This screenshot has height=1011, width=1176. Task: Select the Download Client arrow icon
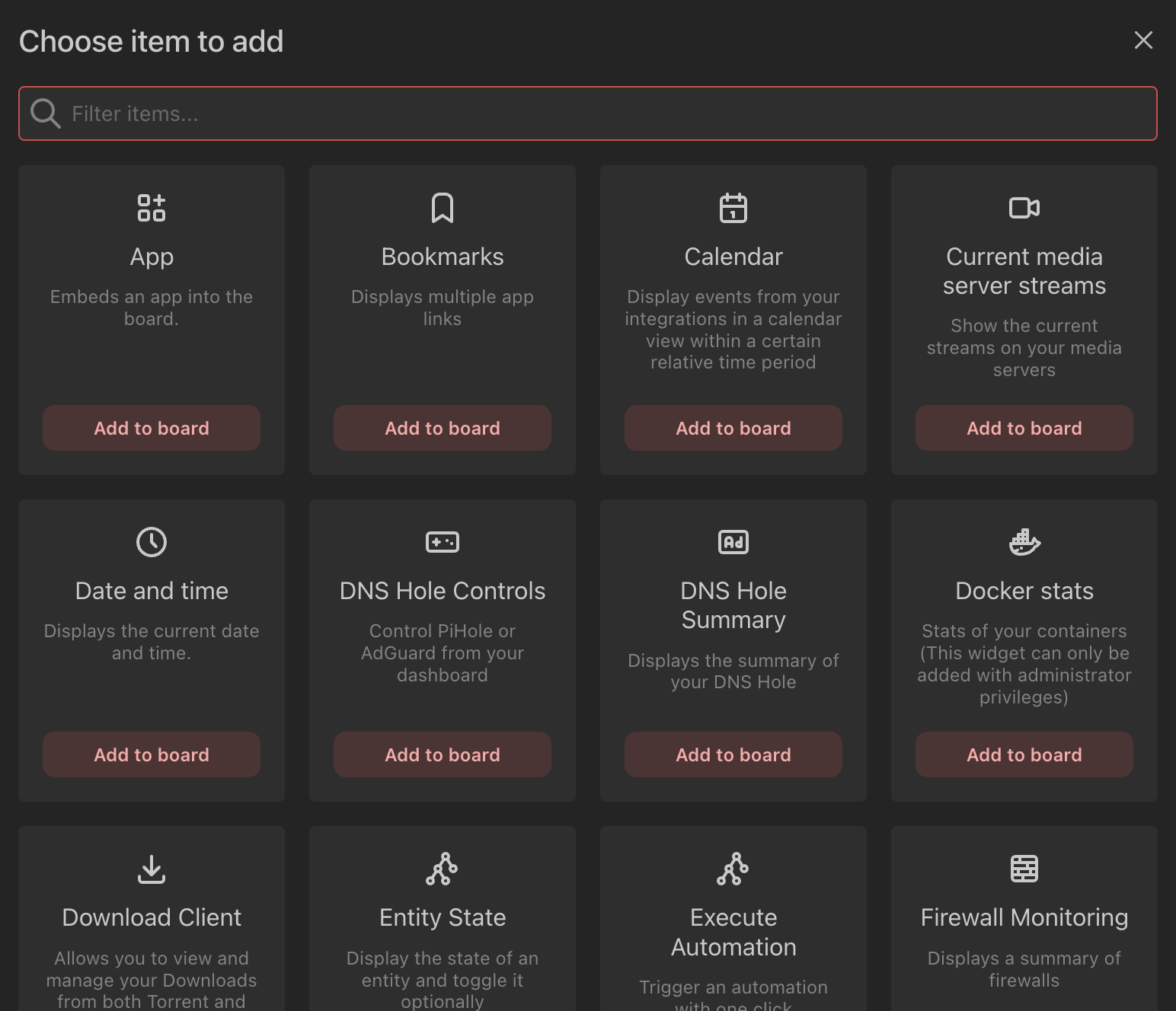point(151,868)
